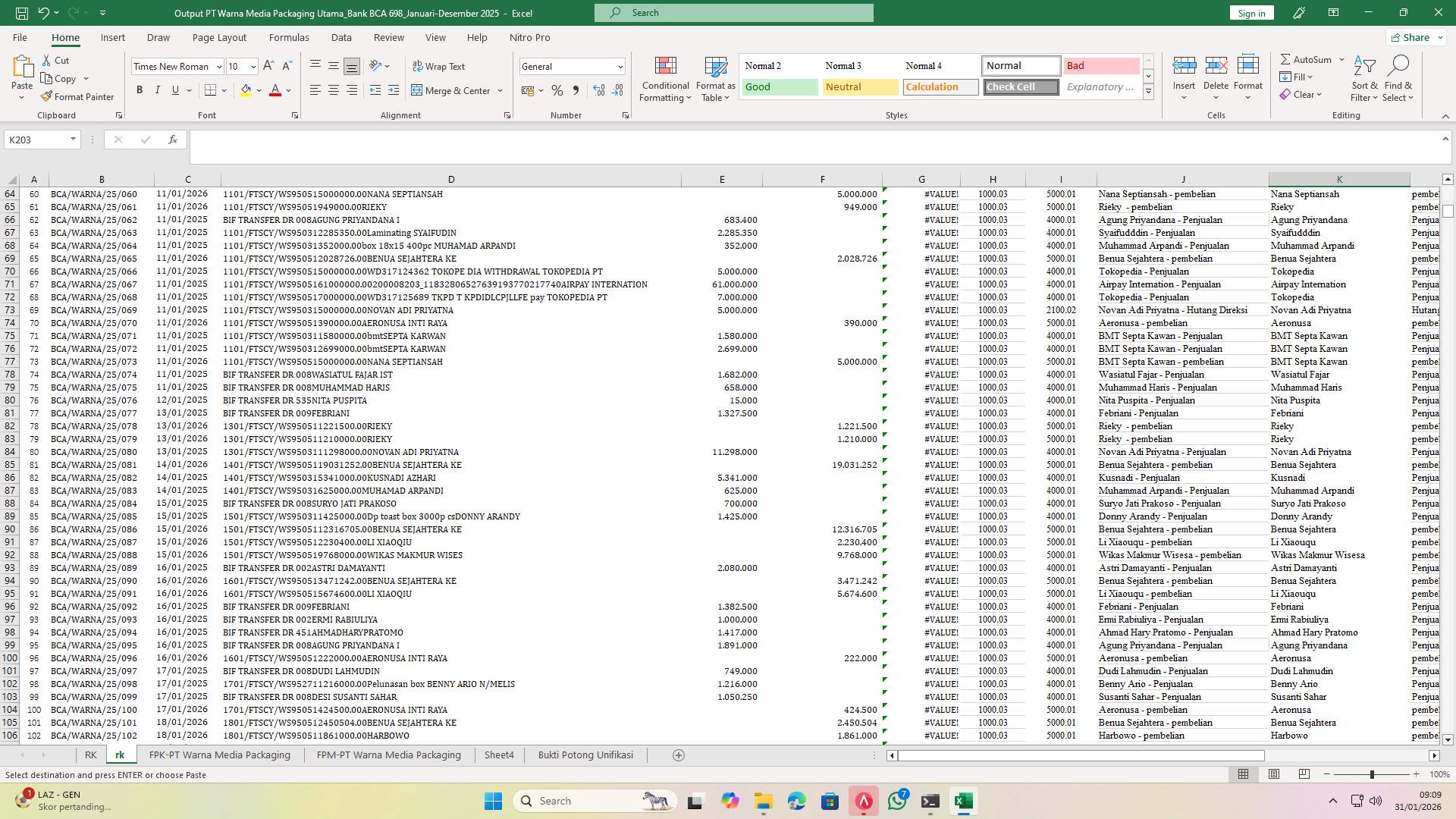Viewport: 1456px width, 819px height.
Task: Toggle Wrap Text on selected cells
Action: [440, 66]
